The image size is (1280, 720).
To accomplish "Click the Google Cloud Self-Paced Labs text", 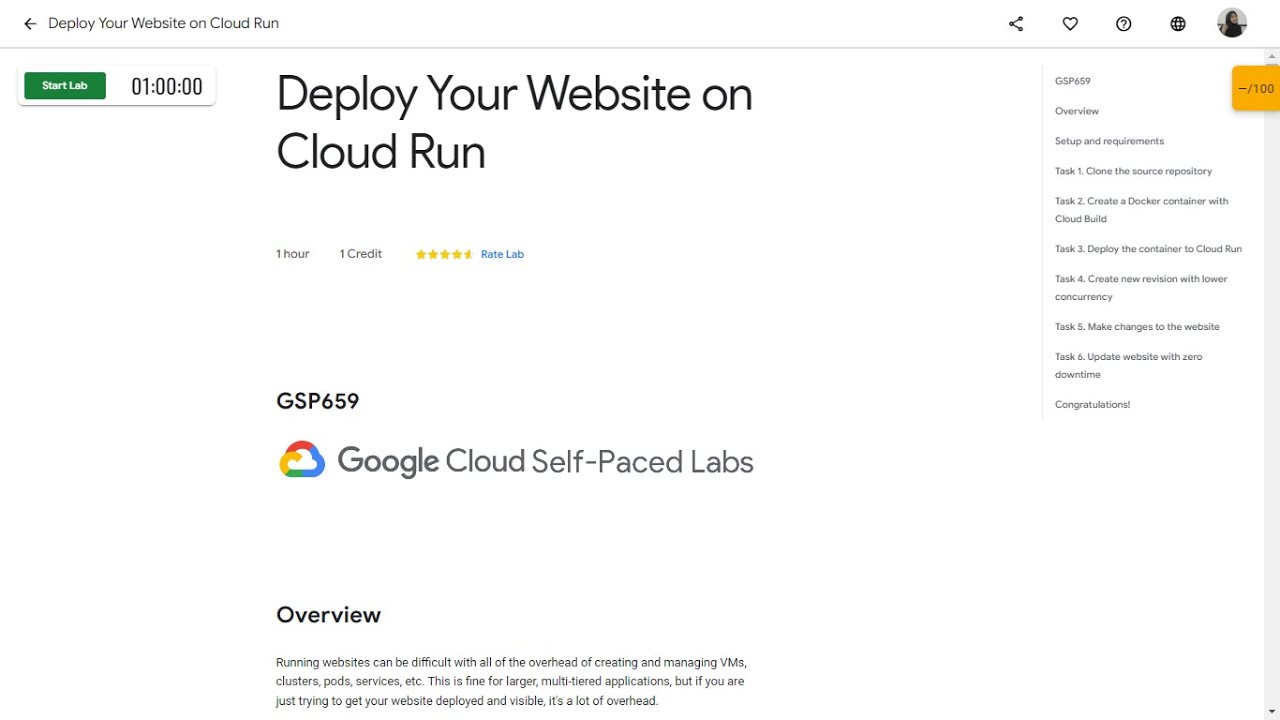I will 545,461.
